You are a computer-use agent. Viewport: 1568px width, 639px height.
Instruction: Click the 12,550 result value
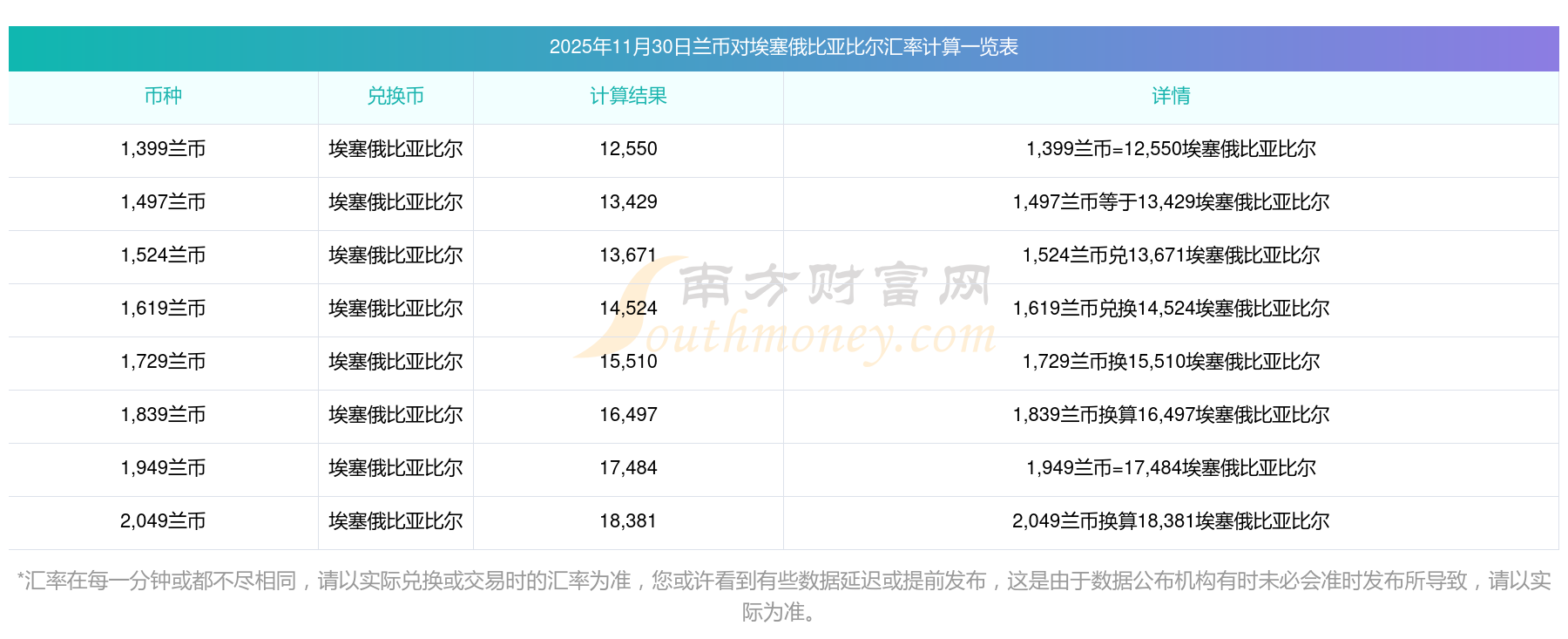(628, 149)
